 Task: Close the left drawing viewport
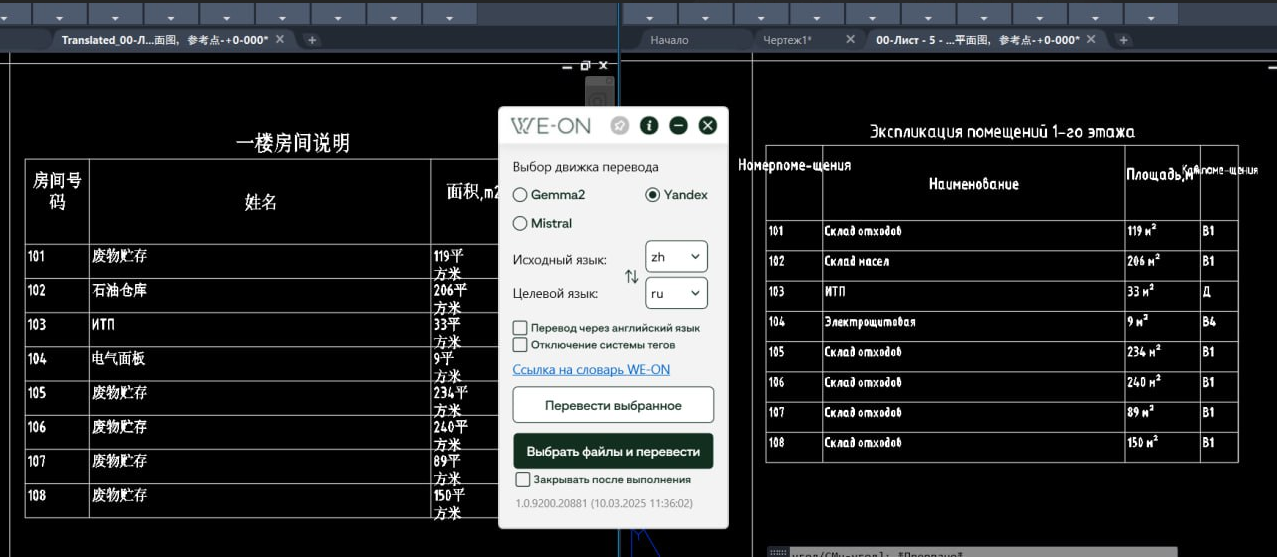(x=603, y=65)
